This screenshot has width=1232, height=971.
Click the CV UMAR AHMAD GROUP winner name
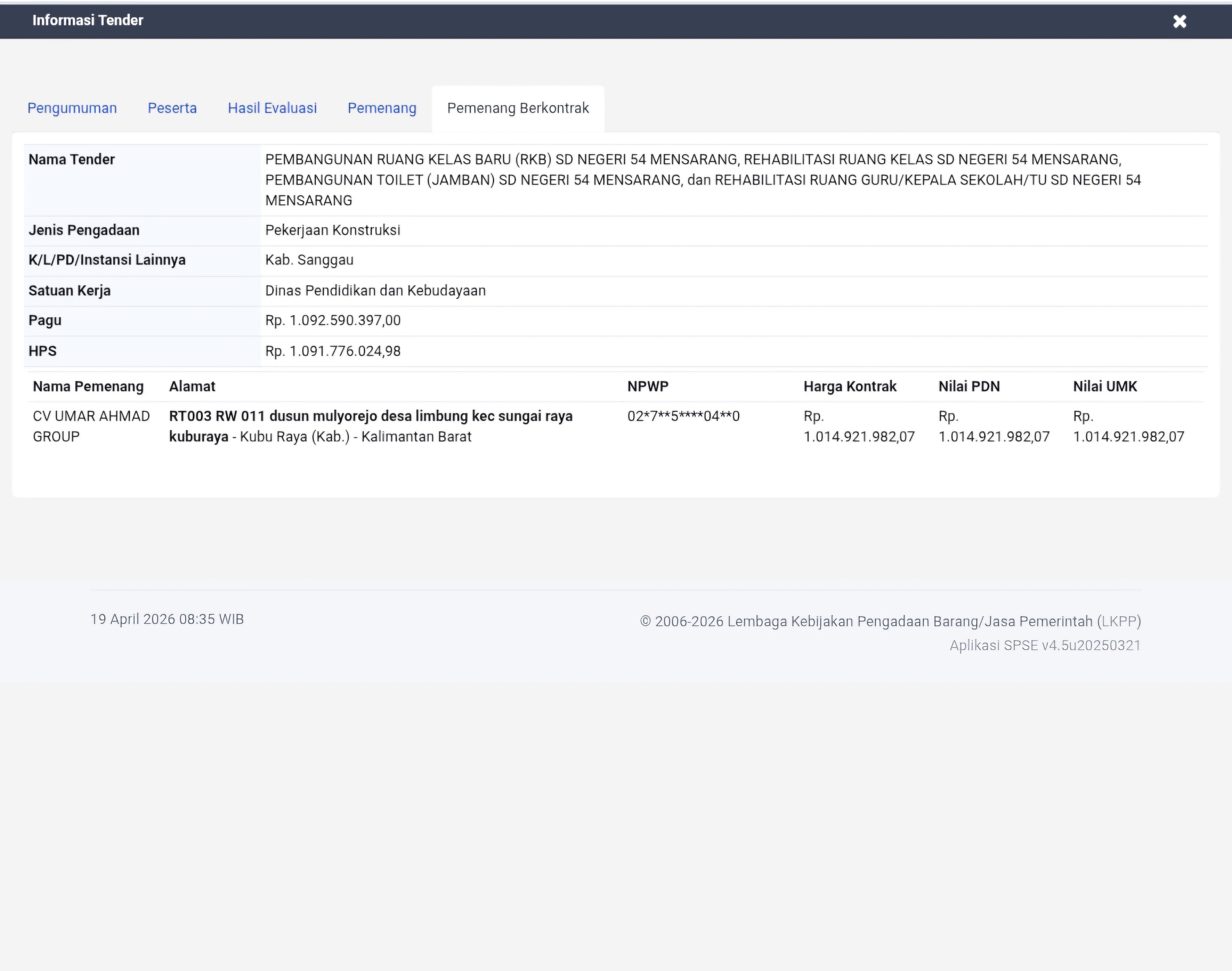click(91, 426)
